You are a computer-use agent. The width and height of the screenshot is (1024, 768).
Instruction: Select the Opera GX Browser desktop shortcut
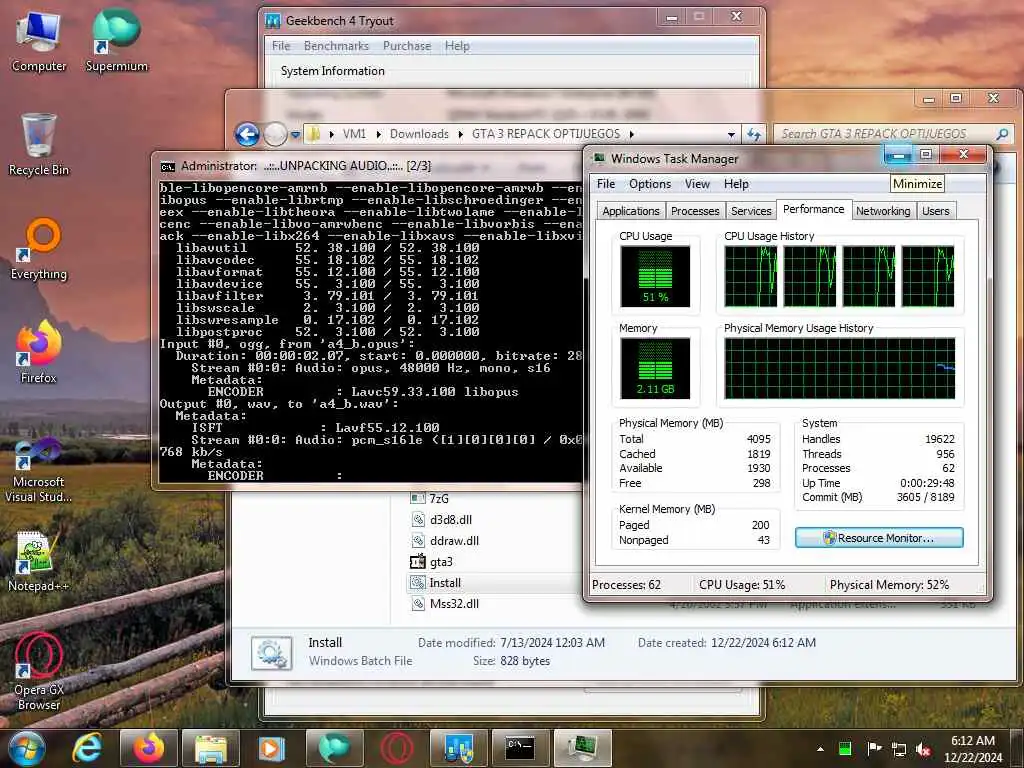(x=39, y=673)
